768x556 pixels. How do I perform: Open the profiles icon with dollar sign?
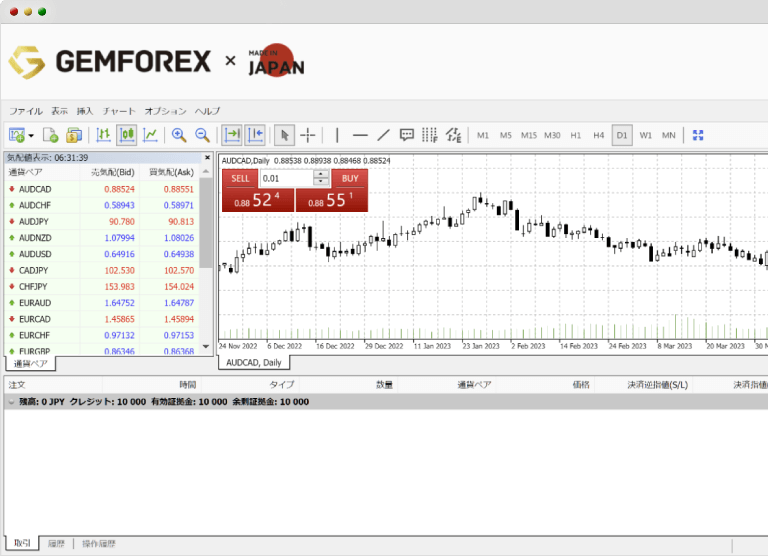click(x=74, y=135)
